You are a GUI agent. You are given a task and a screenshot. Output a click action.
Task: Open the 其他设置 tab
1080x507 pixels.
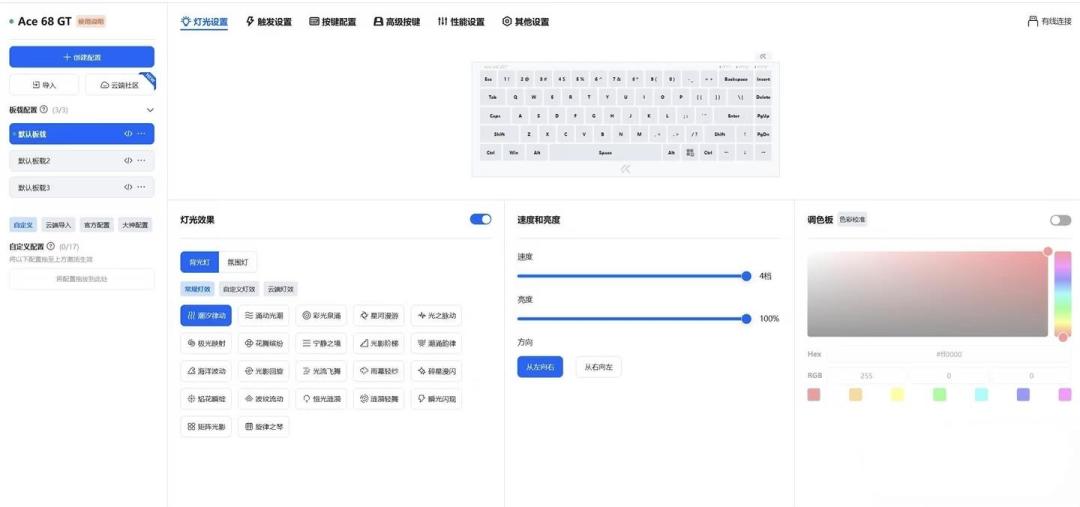click(x=526, y=21)
